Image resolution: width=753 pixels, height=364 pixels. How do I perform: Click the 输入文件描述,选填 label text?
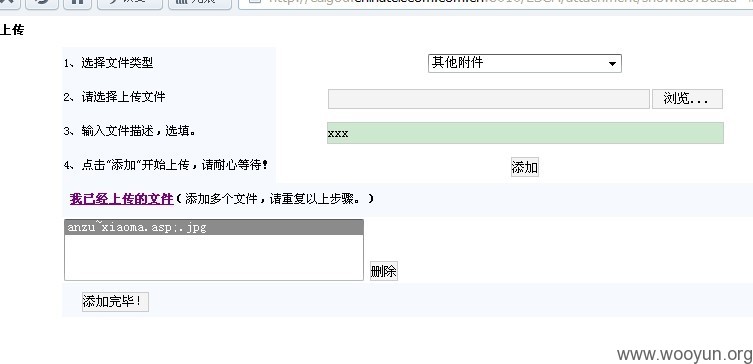(138, 131)
